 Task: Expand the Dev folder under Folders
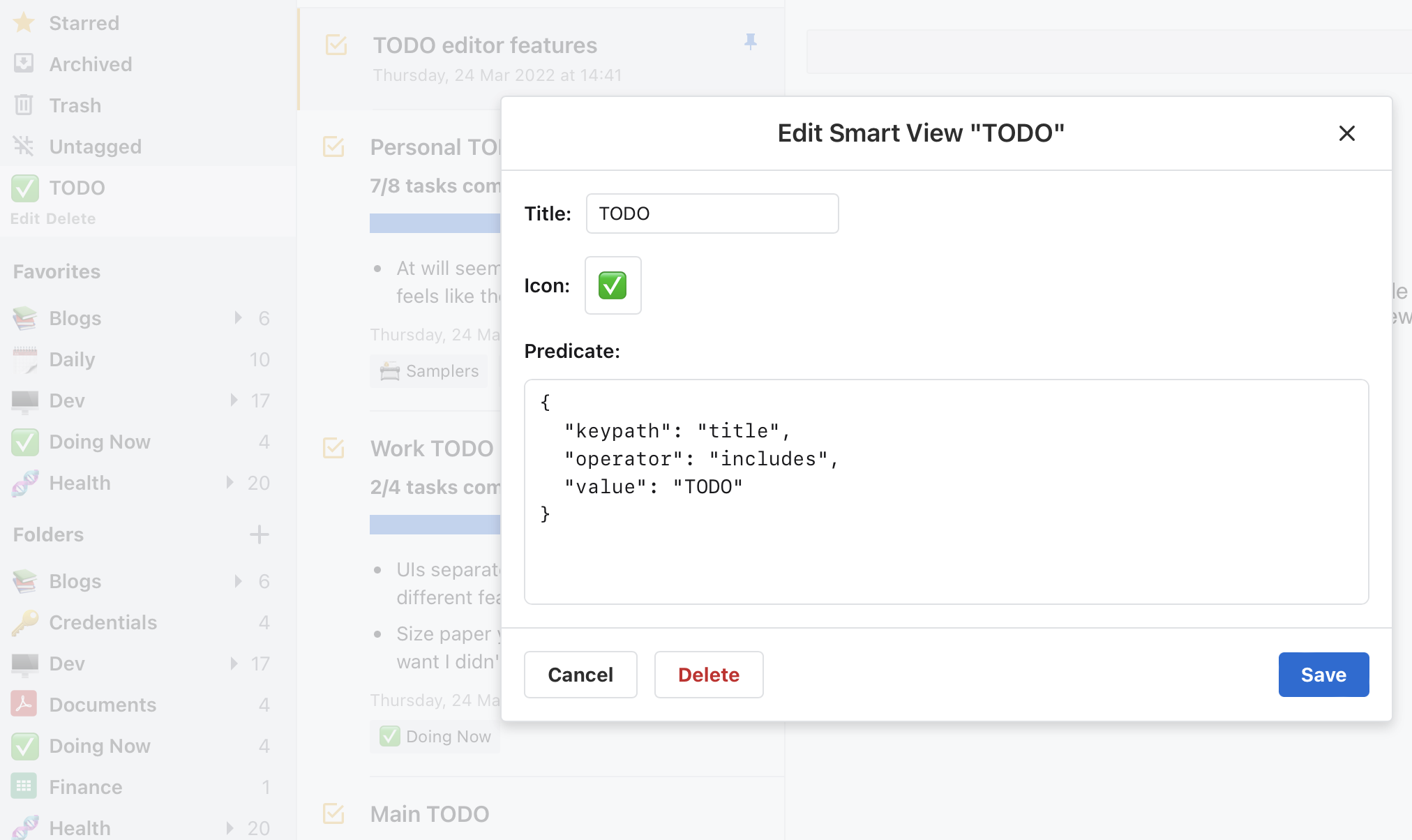(234, 663)
